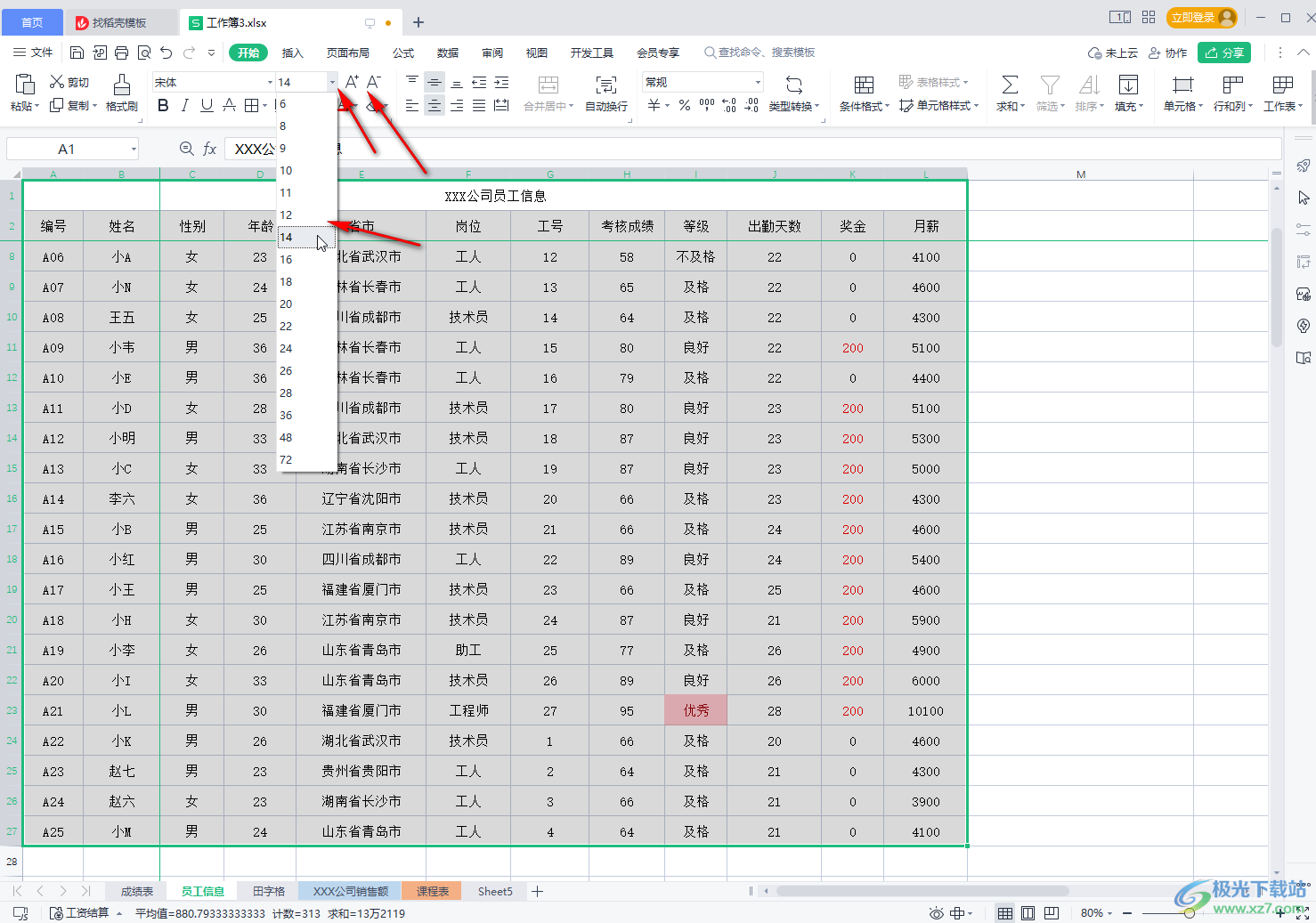This screenshot has width=1316, height=923.
Task: Select cell 优秀 in the 等级 column
Action: pos(696,710)
